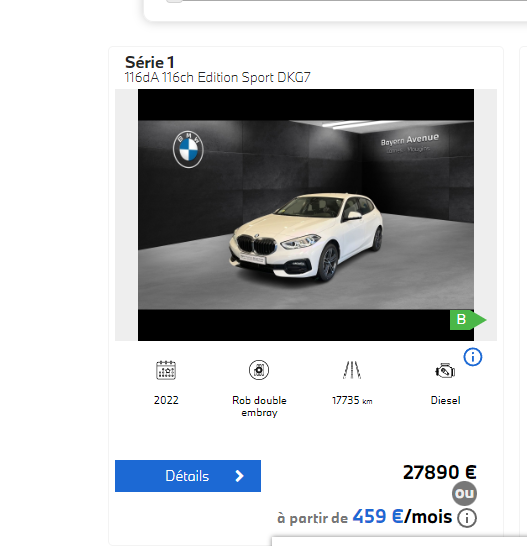This screenshot has width=527, height=546.
Task: Click the 2022 year label
Action: (x=166, y=400)
